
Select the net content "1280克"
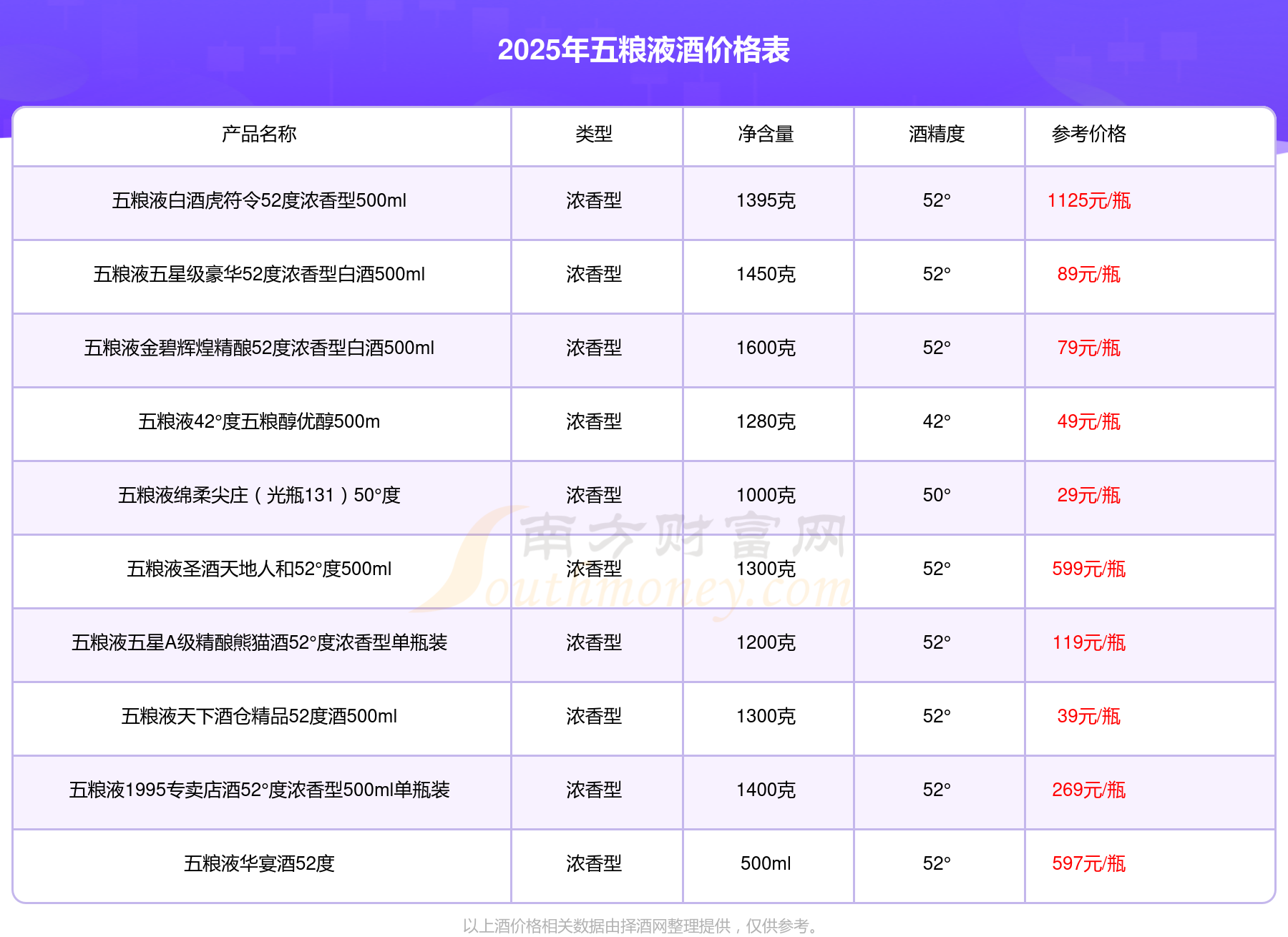[766, 421]
